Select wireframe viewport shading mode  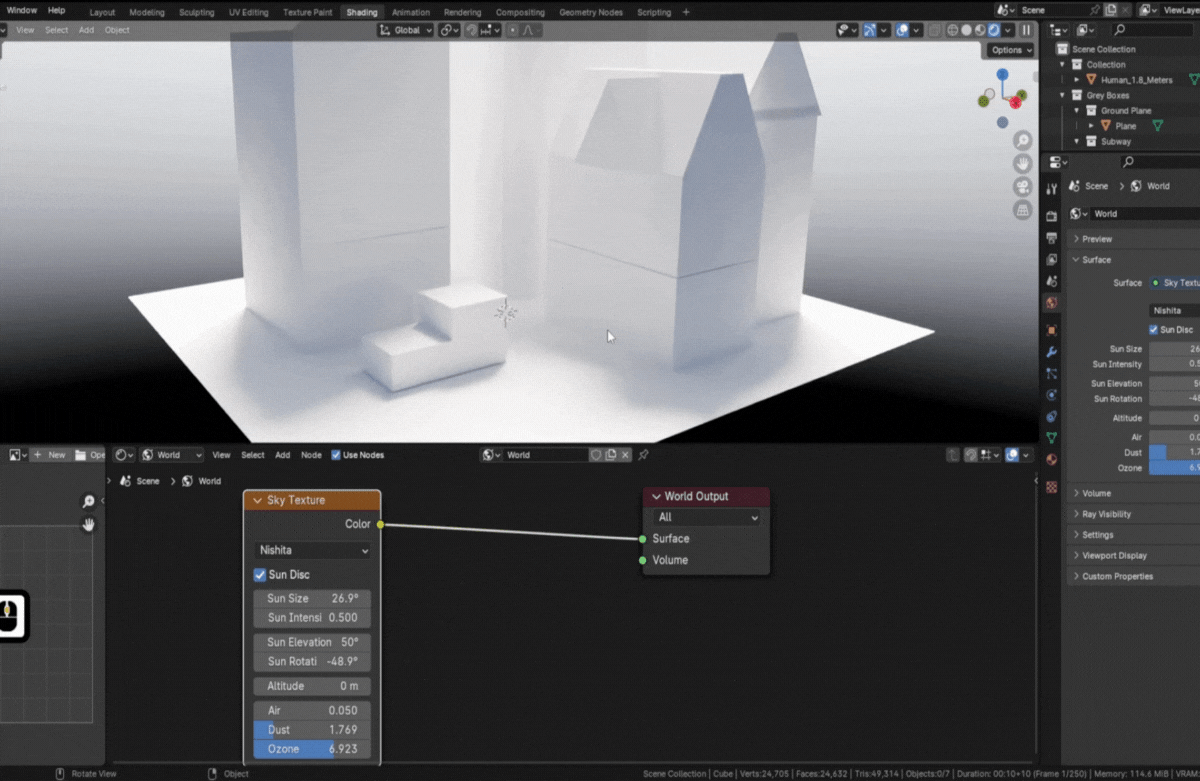[x=953, y=30]
